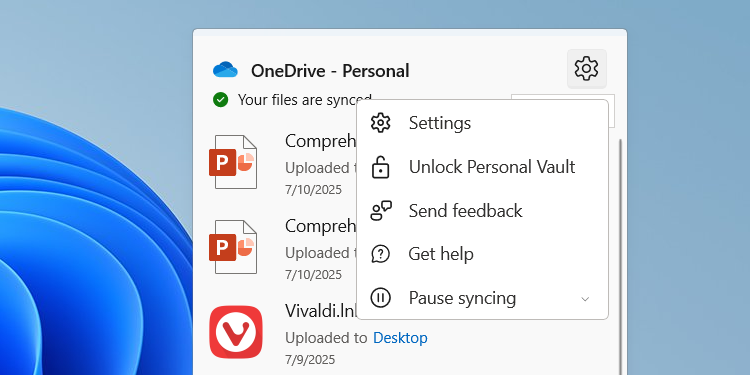
Task: Open the Pause syncing menu item
Action: 483,298
